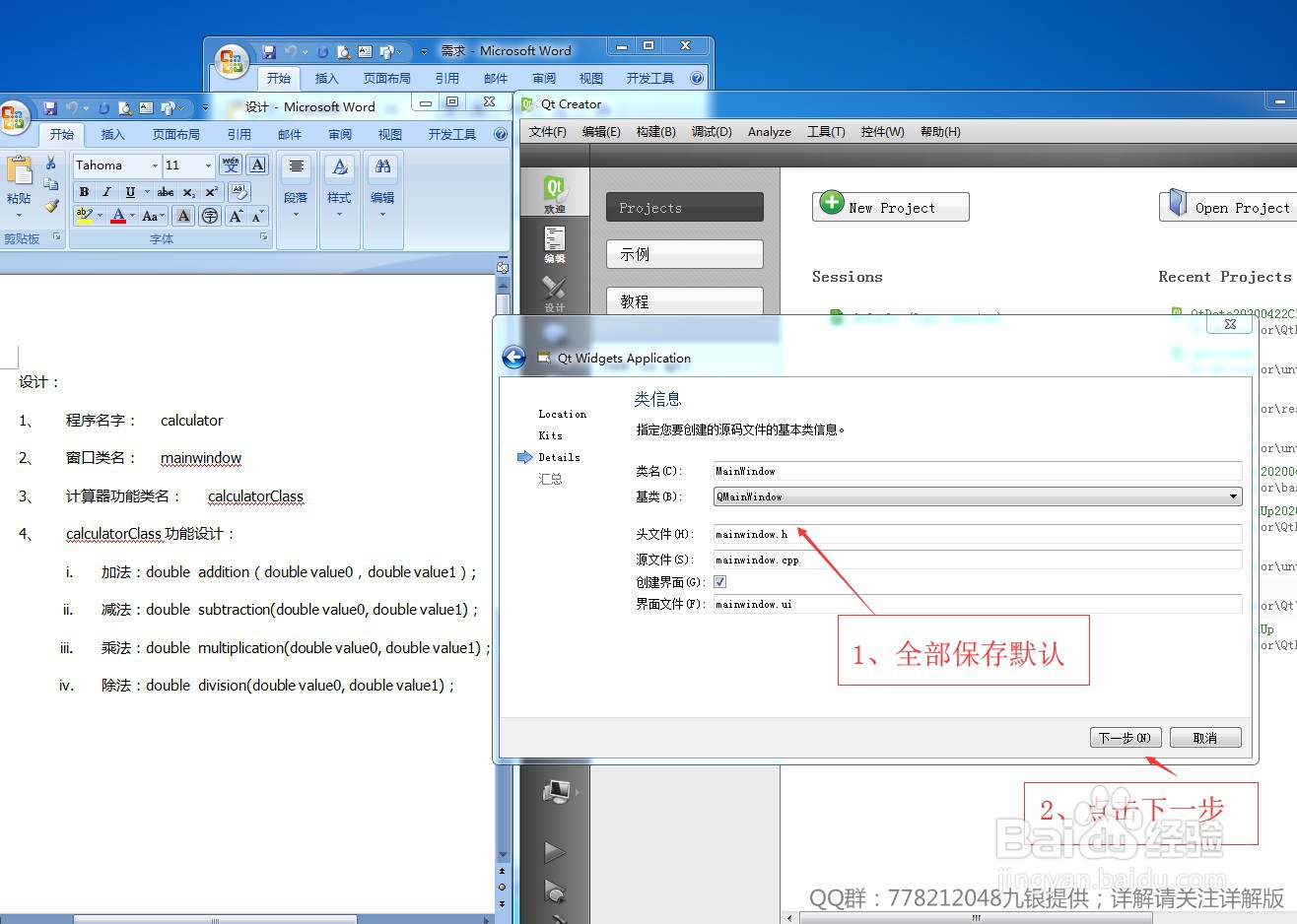
Task: Click into 头文件 mainwindow.h field
Action: 978,534
